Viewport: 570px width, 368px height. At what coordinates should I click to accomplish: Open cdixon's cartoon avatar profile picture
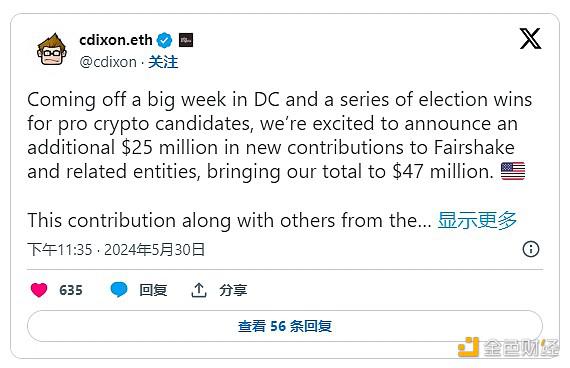52,49
